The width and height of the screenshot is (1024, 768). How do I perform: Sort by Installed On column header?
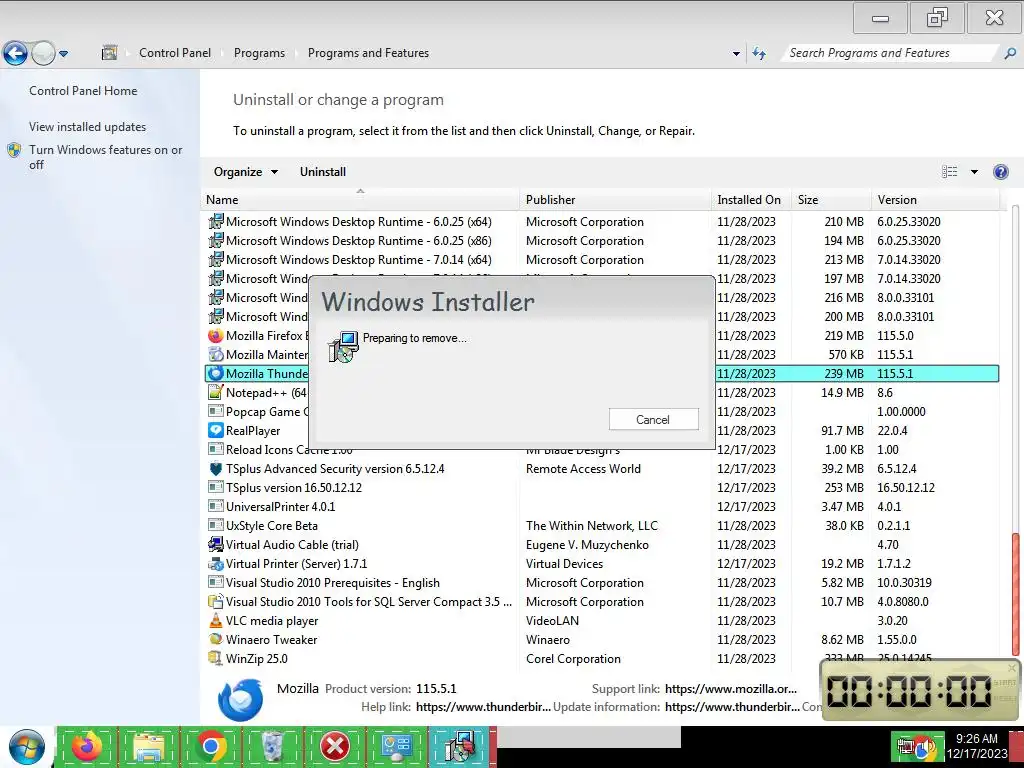(x=751, y=200)
